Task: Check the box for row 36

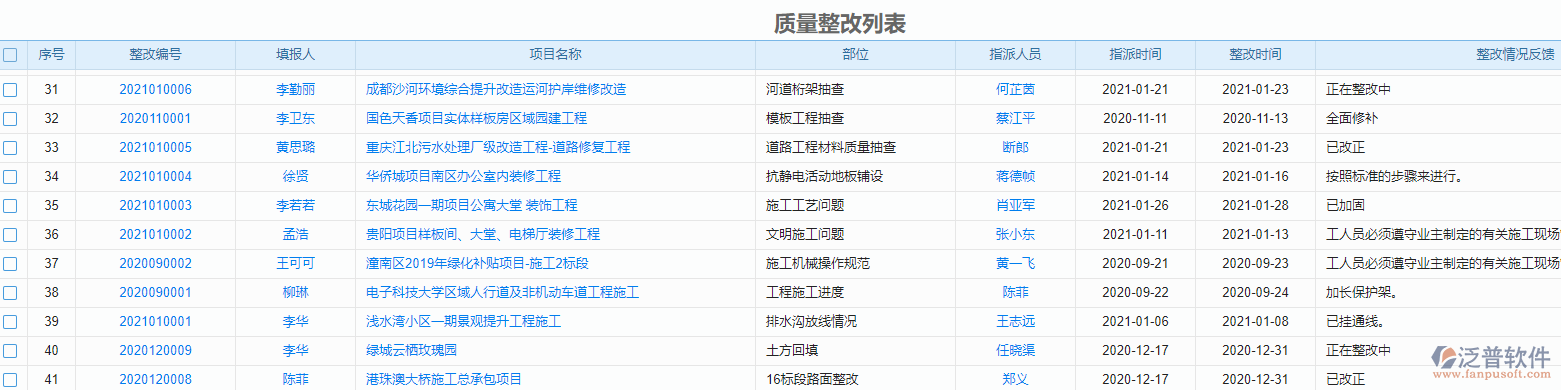Action: [x=10, y=235]
